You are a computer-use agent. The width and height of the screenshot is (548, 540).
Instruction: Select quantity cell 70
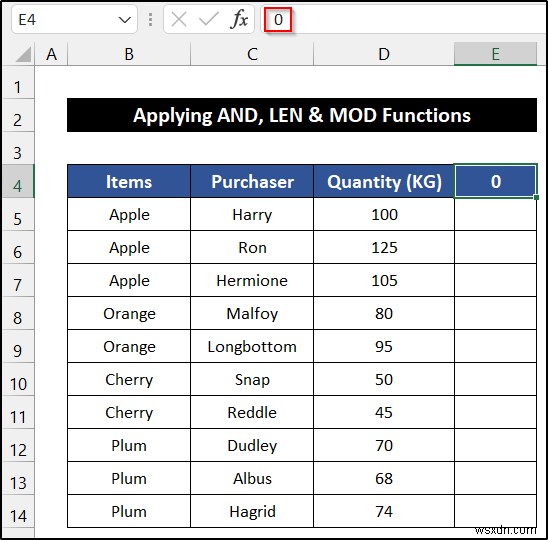pos(384,445)
